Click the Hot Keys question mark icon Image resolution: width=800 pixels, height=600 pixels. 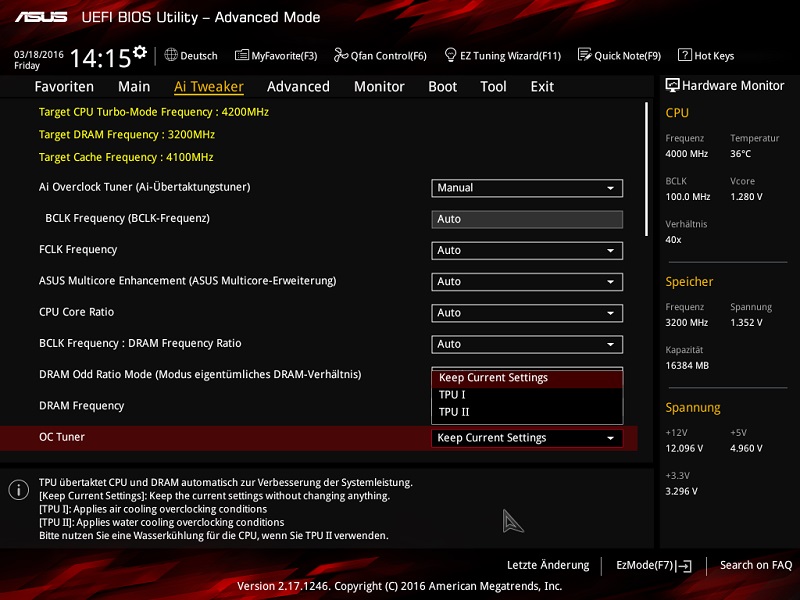tap(684, 55)
